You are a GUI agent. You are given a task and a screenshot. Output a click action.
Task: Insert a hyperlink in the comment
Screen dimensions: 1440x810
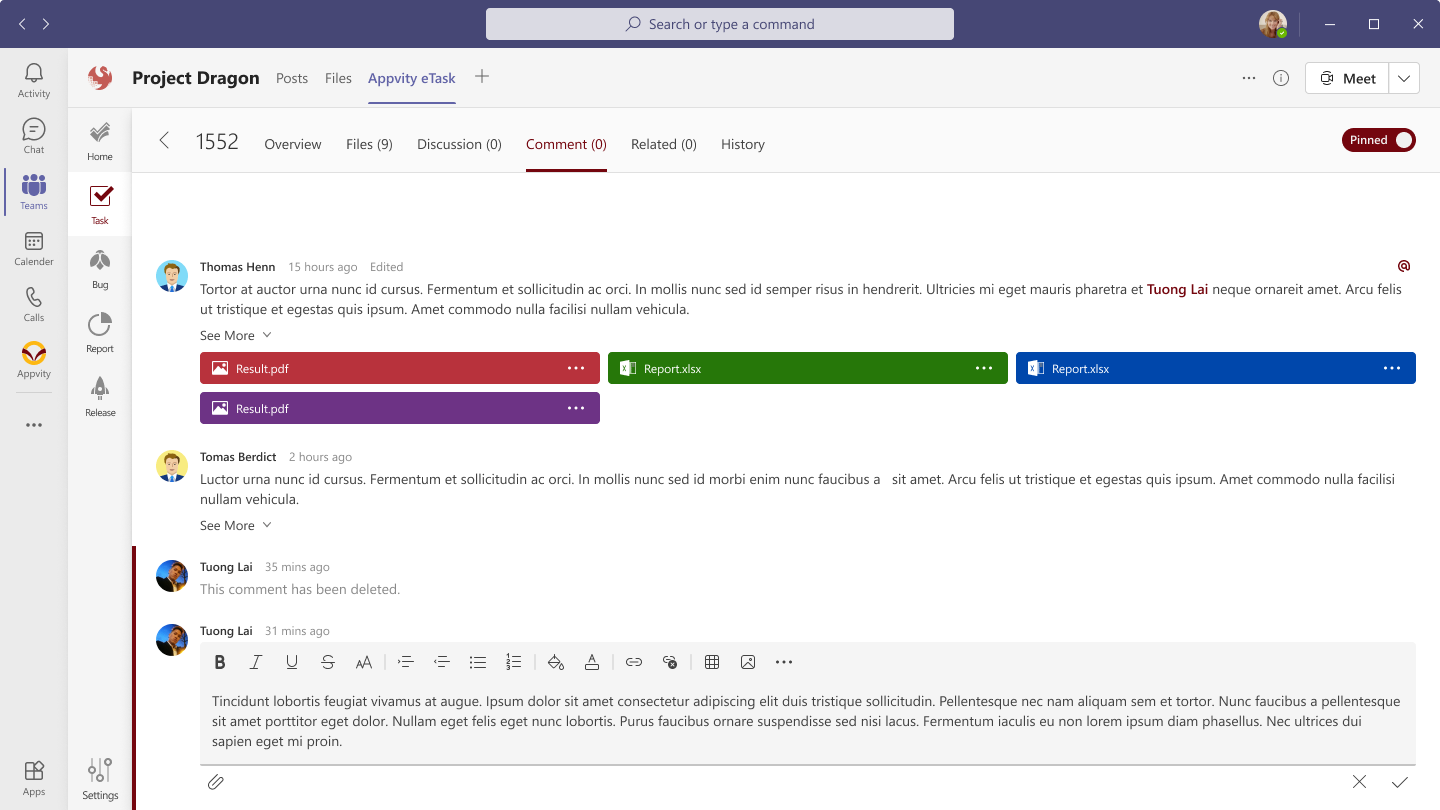(x=634, y=661)
